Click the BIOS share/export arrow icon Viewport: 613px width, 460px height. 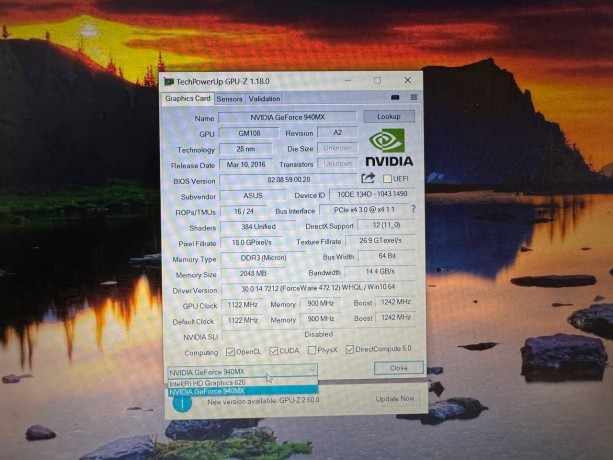point(368,178)
